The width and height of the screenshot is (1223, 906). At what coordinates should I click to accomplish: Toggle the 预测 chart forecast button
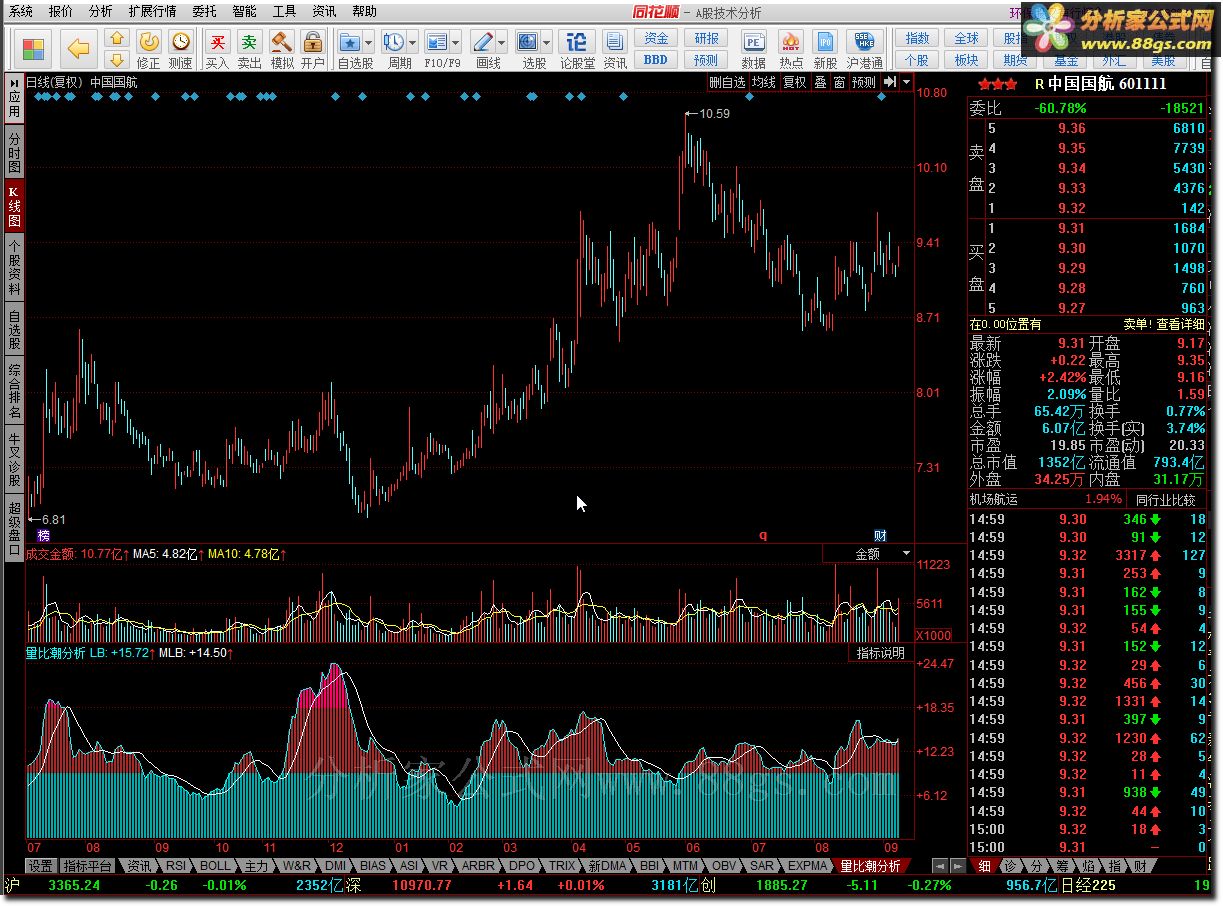[x=864, y=82]
